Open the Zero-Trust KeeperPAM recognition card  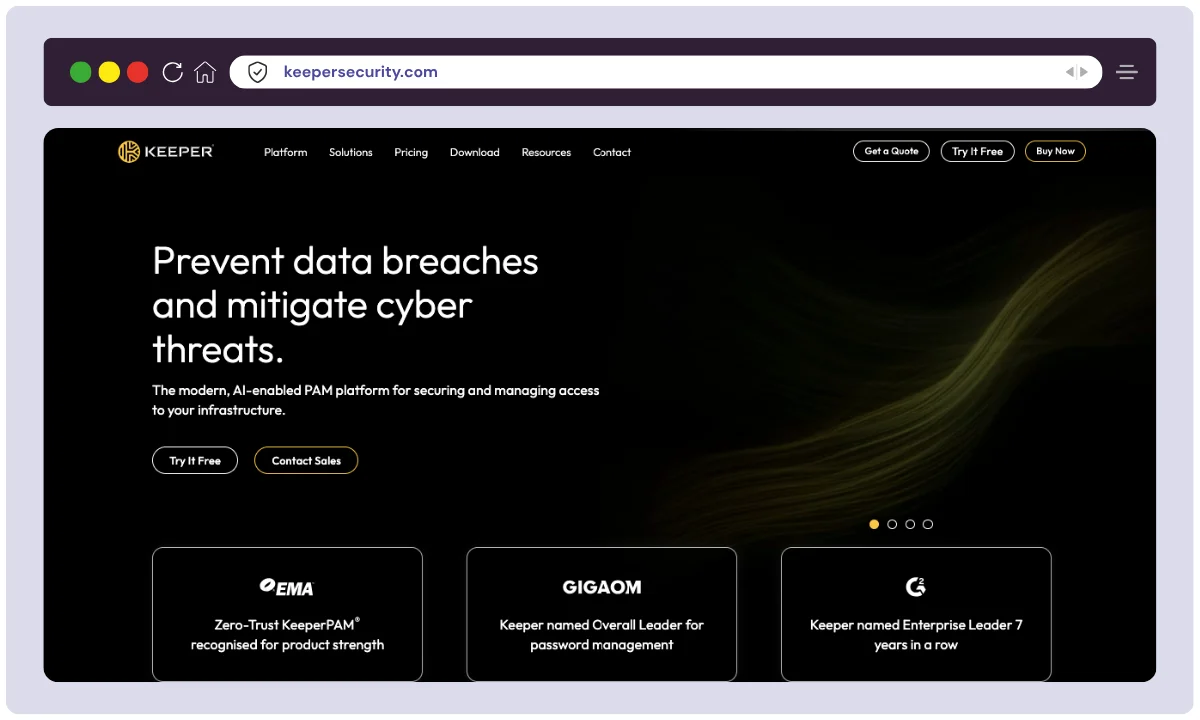tap(287, 614)
